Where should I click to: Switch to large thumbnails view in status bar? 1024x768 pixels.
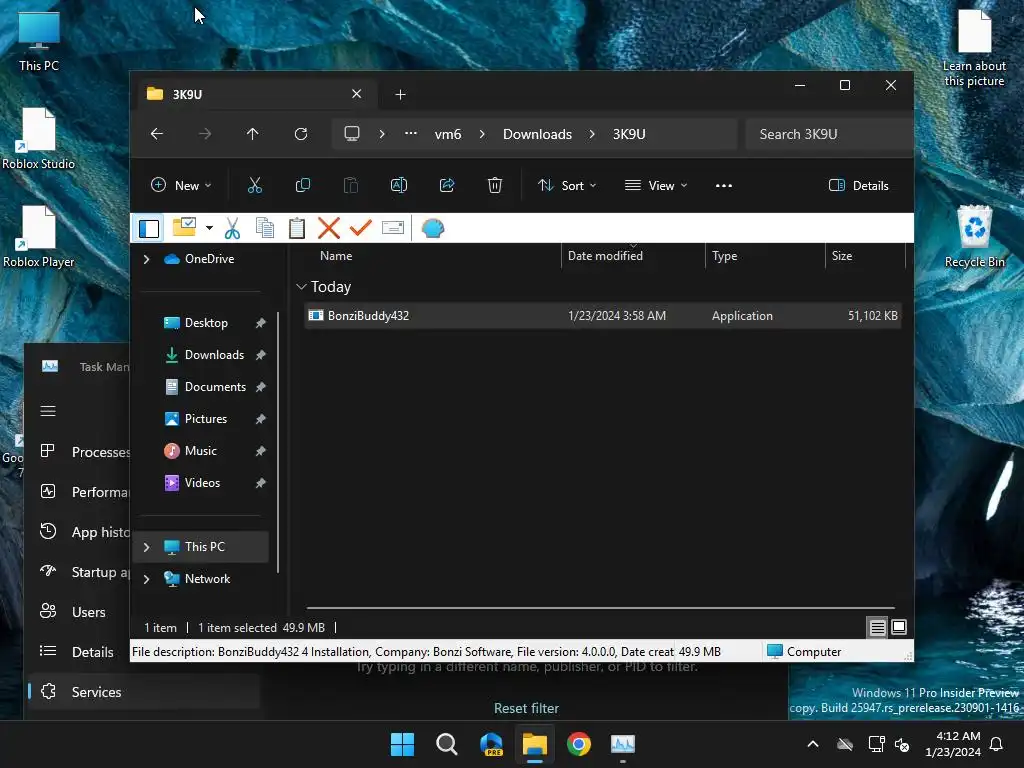point(899,627)
